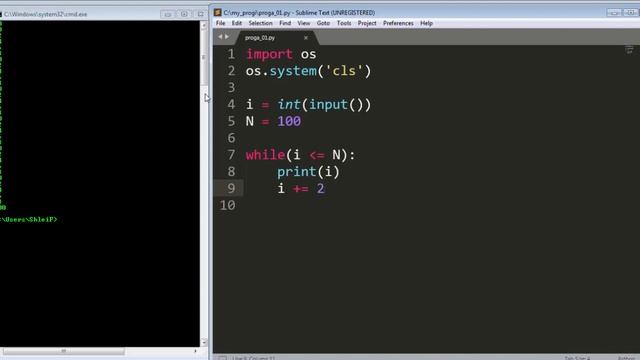Click Sublime Text title bar text

coord(299,13)
